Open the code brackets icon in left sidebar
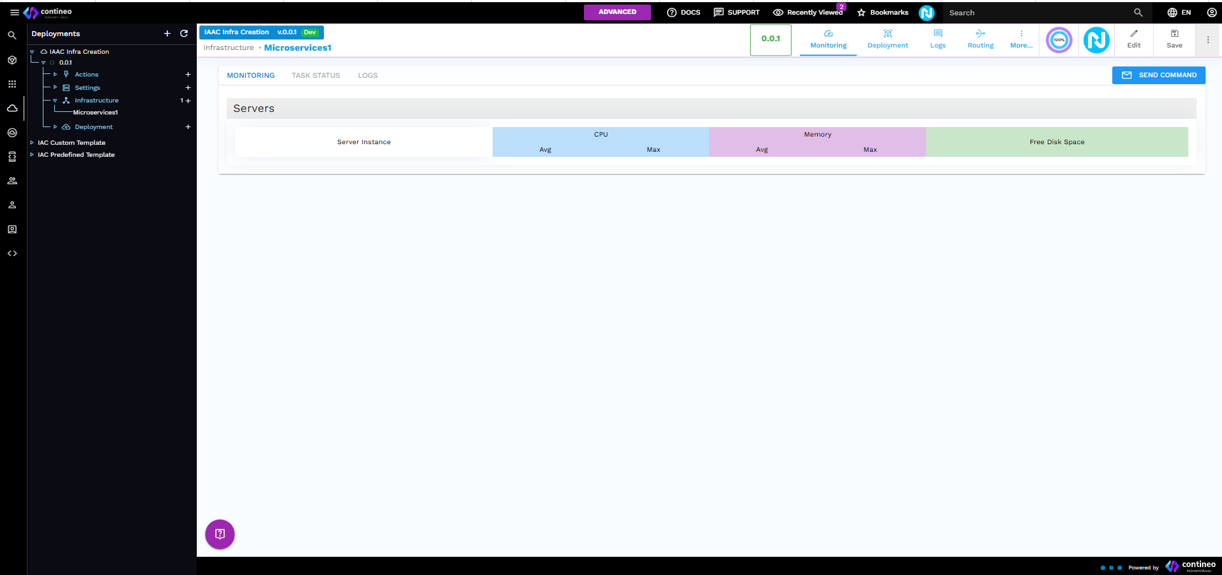Screen dimensions: 1222x575 12,254
